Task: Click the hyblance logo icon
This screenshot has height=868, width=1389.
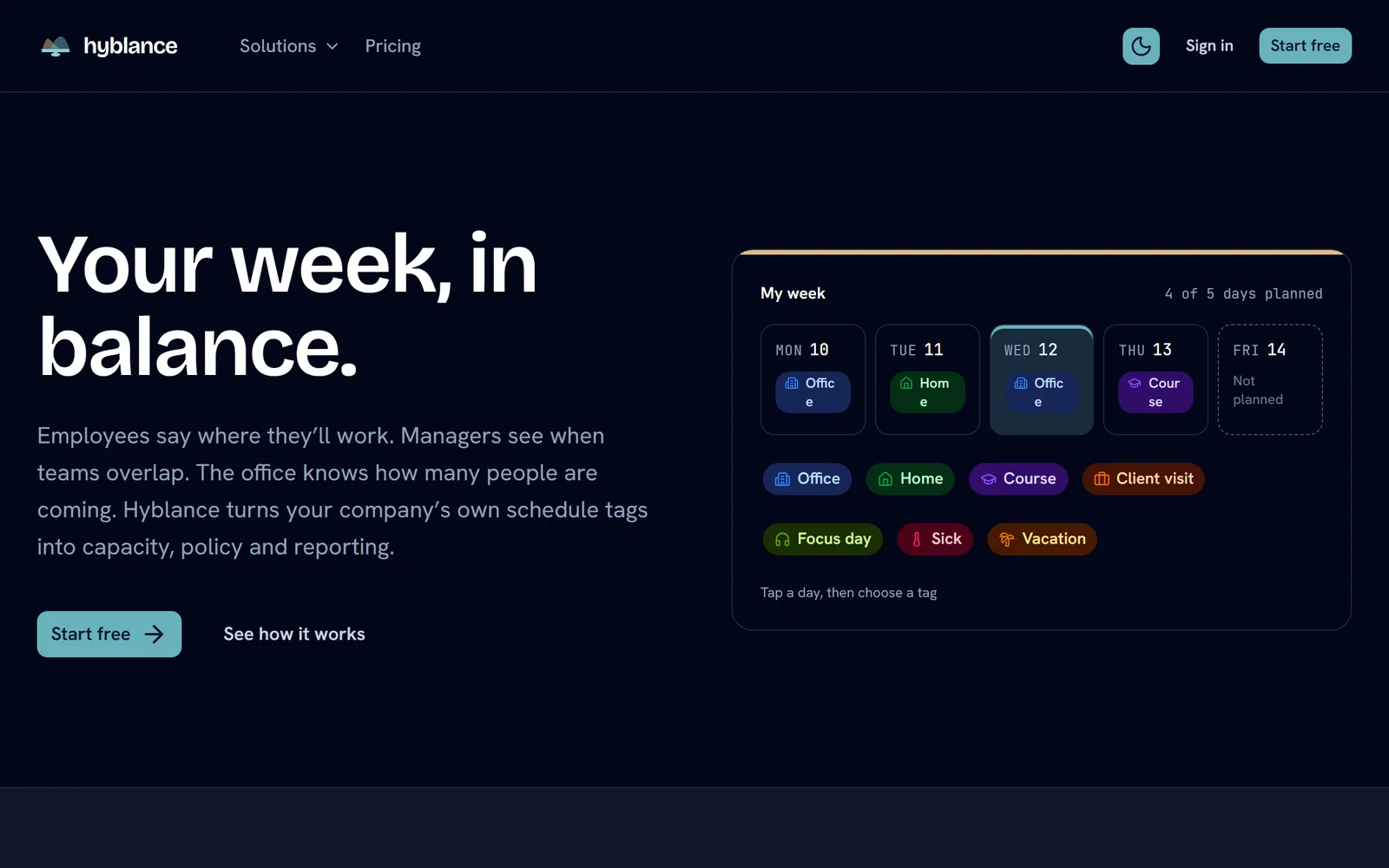Action: point(56,46)
